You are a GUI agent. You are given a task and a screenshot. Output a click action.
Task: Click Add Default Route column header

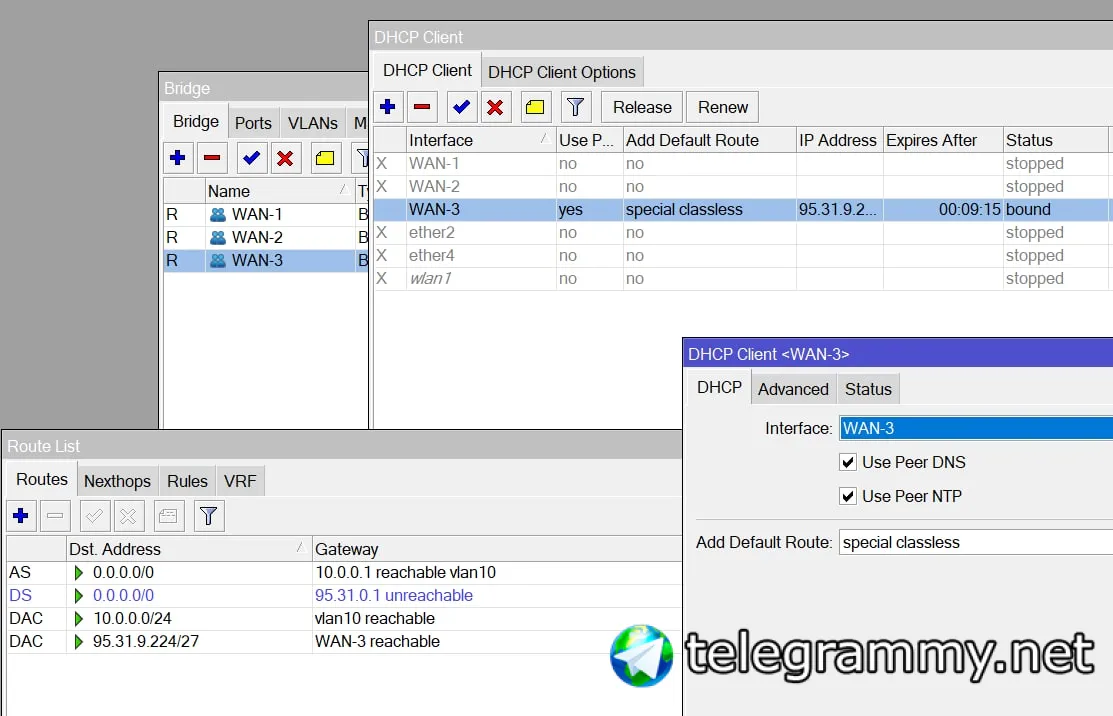[x=709, y=141]
